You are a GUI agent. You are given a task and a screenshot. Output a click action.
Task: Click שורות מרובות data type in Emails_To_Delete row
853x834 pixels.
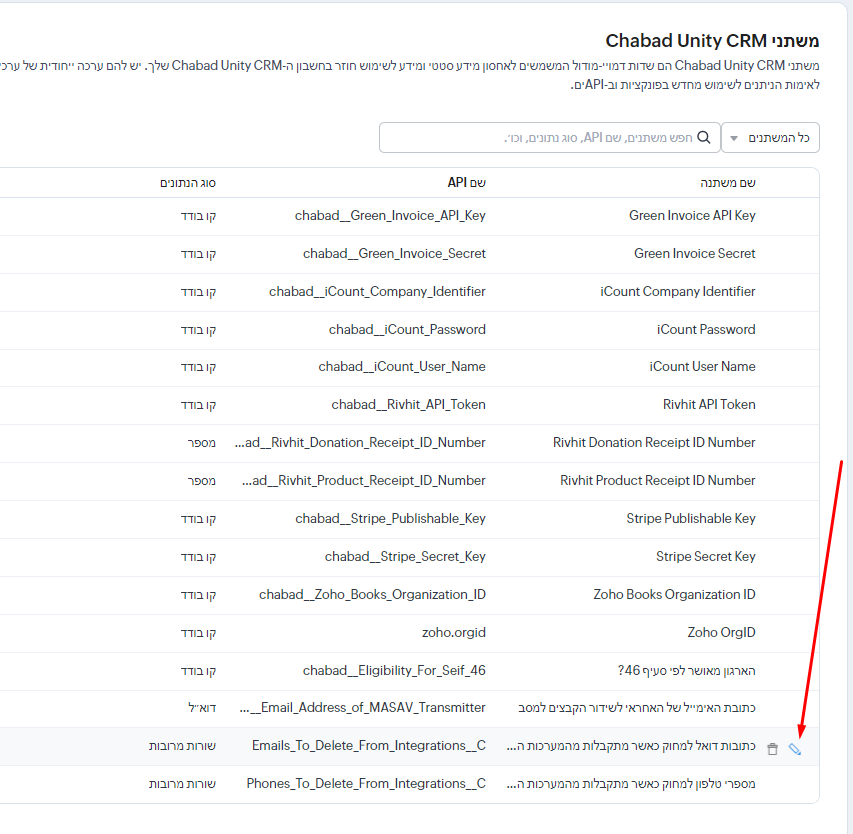click(182, 746)
